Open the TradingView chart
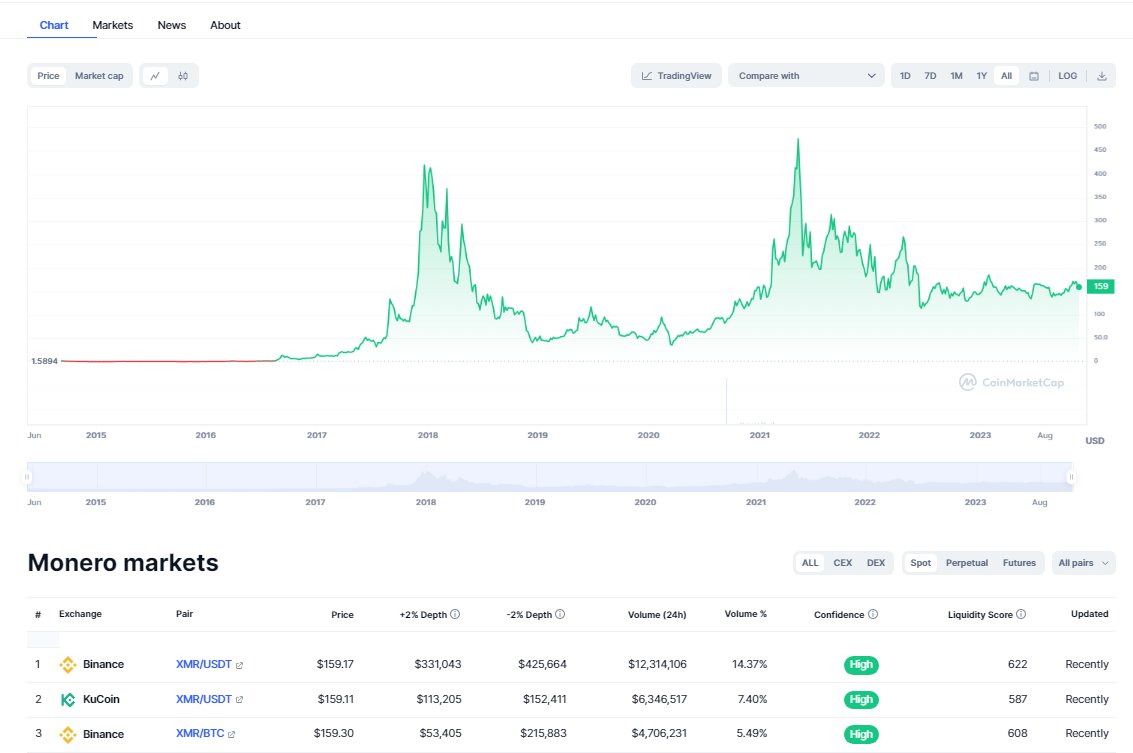The image size is (1133, 753). click(x=676, y=76)
